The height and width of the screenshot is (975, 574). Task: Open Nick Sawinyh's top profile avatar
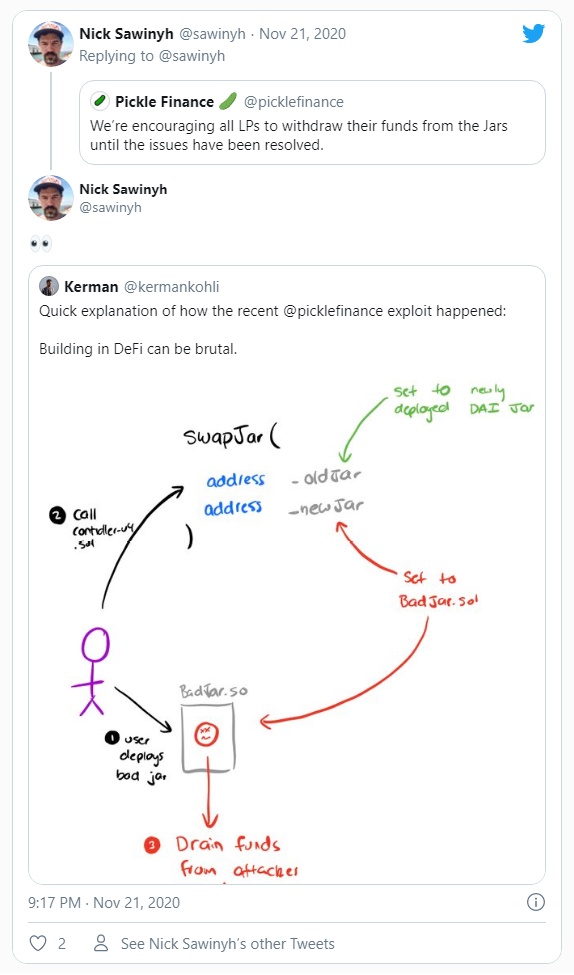[51, 44]
